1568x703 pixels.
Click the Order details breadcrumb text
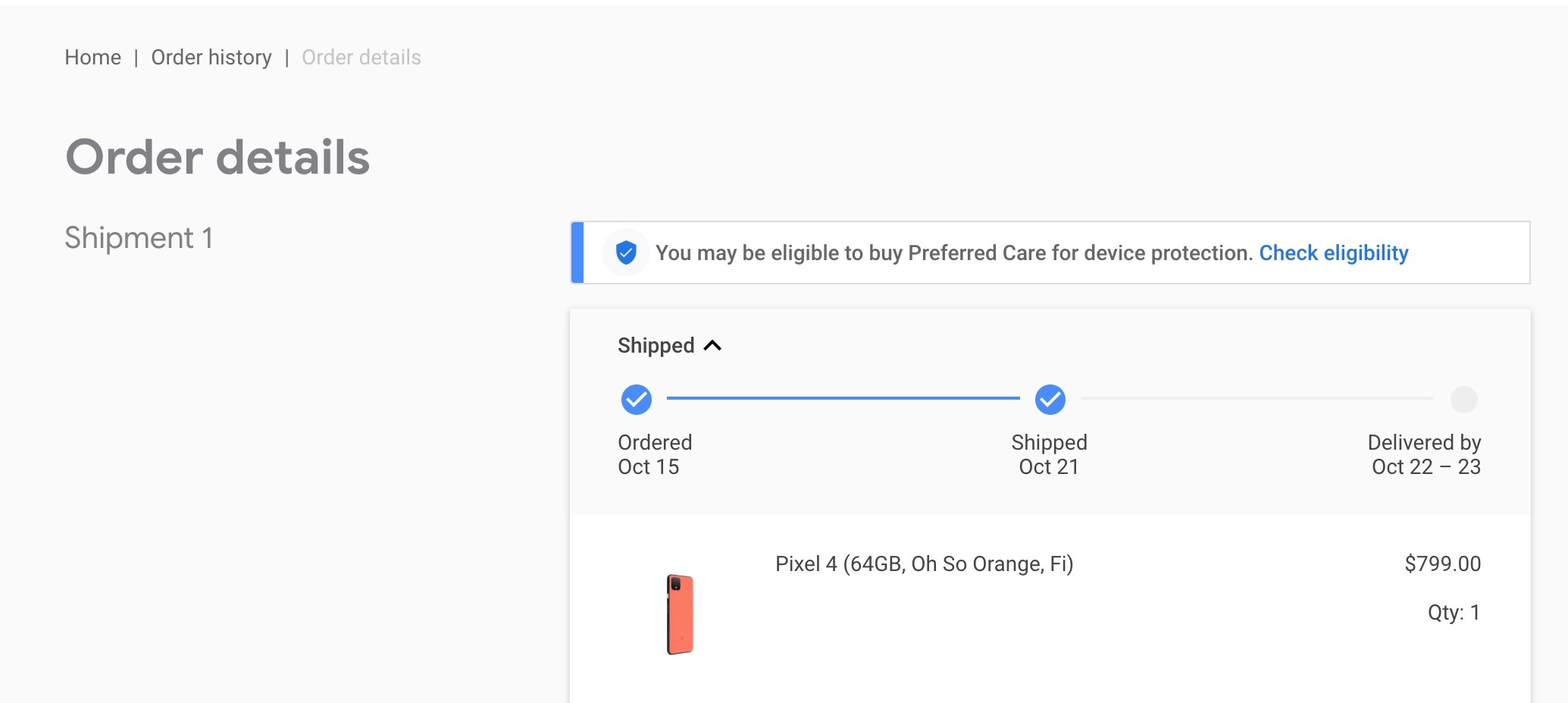(361, 58)
